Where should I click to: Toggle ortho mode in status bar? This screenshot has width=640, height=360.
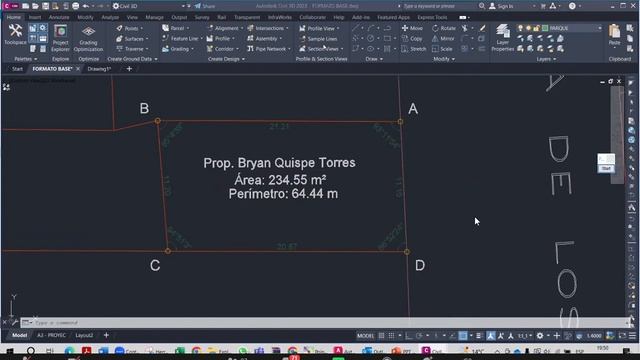pos(409,336)
